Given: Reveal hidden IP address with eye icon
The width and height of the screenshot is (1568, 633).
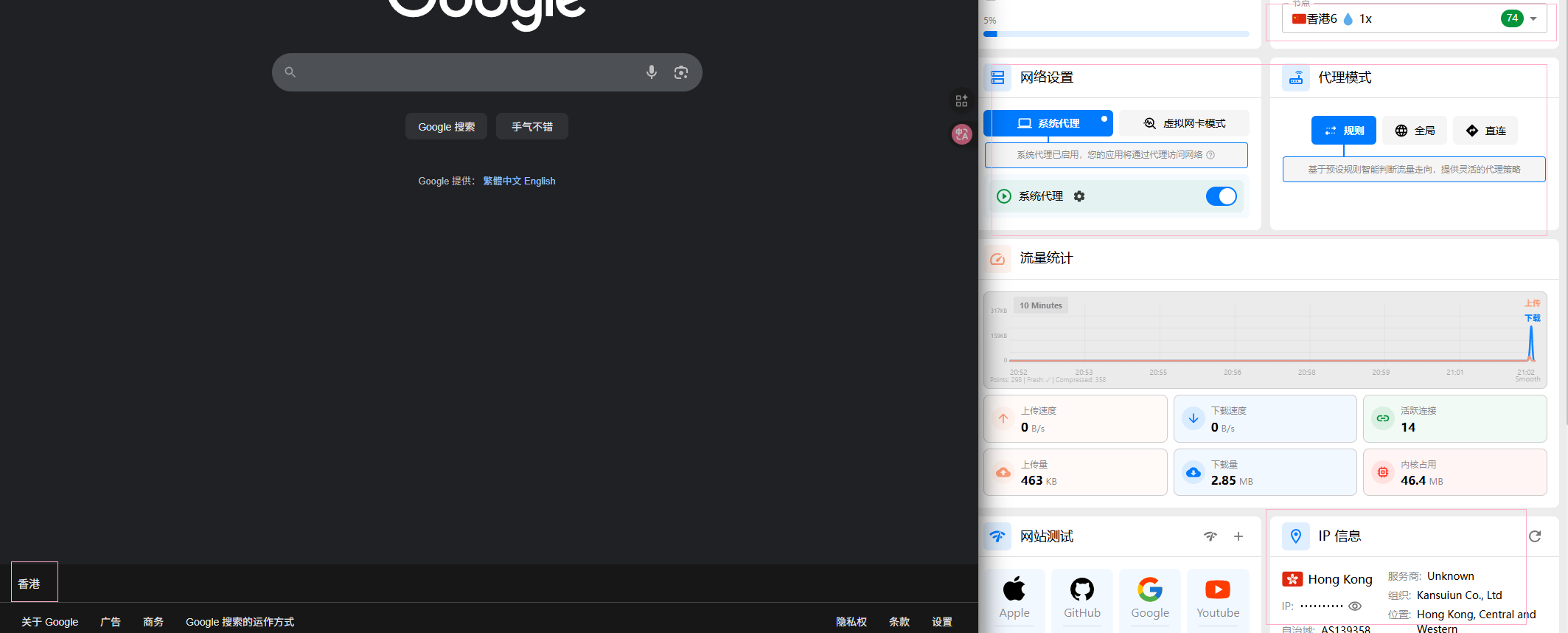Looking at the screenshot, I should point(1355,606).
